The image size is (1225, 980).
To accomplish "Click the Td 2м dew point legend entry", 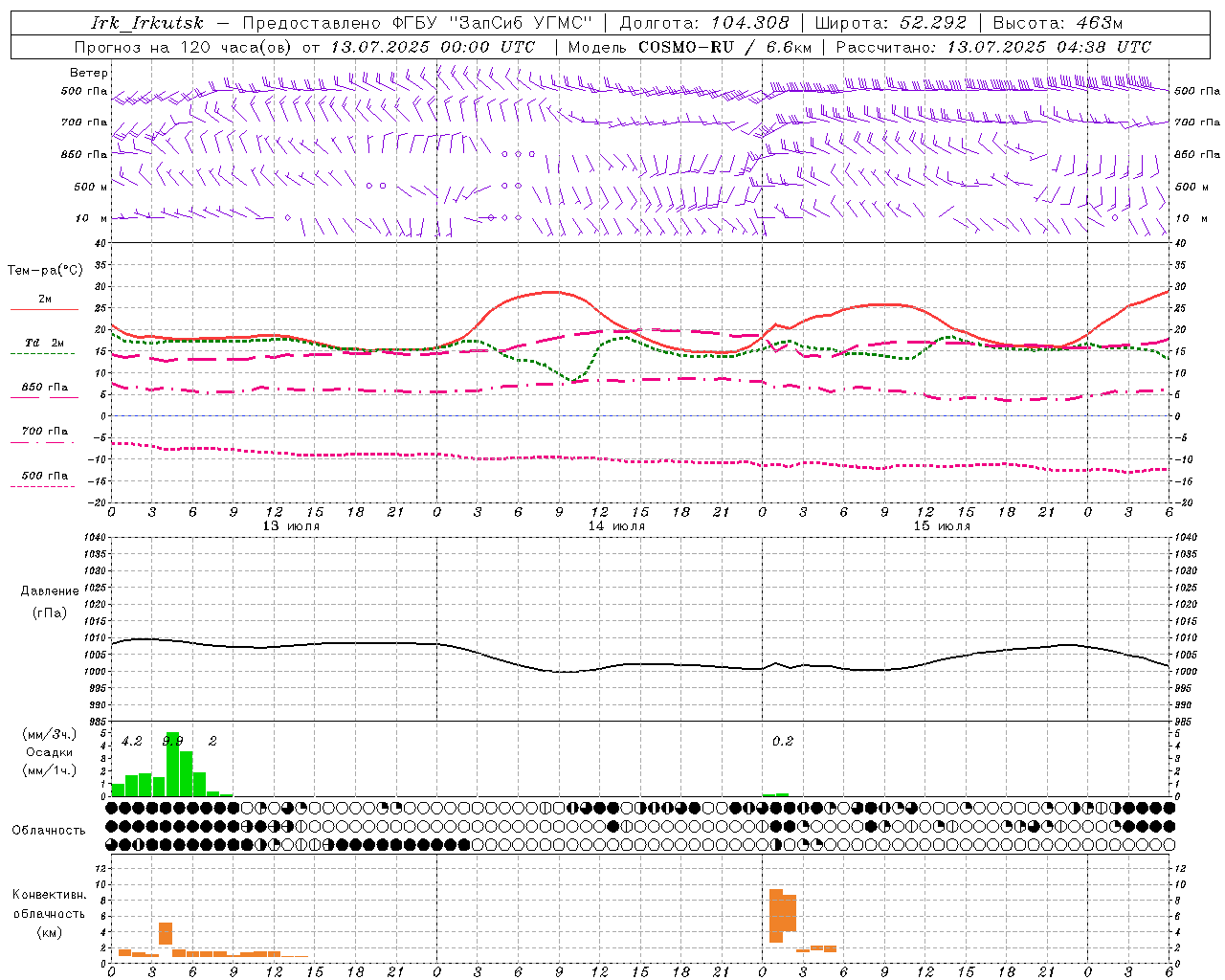I will coord(44,345).
